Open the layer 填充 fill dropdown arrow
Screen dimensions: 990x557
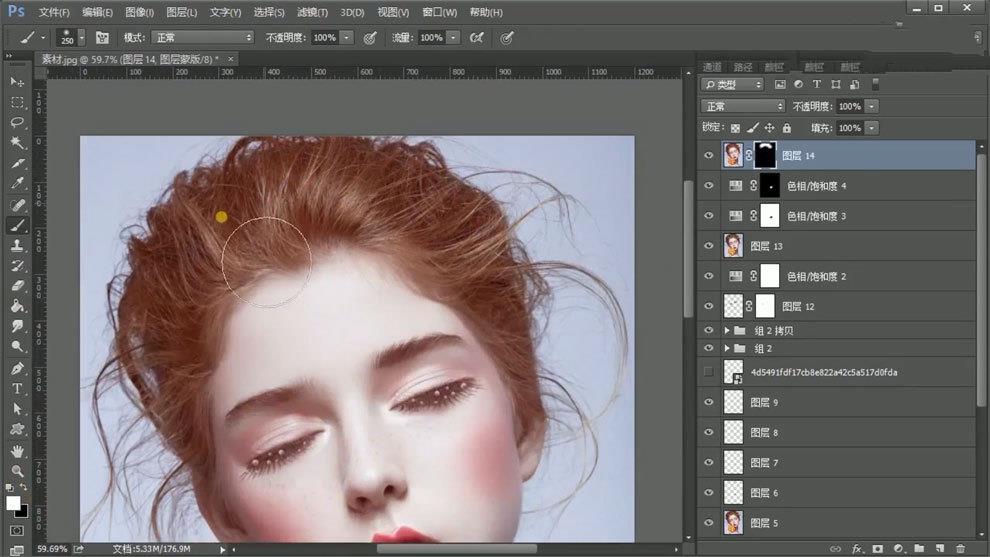872,128
